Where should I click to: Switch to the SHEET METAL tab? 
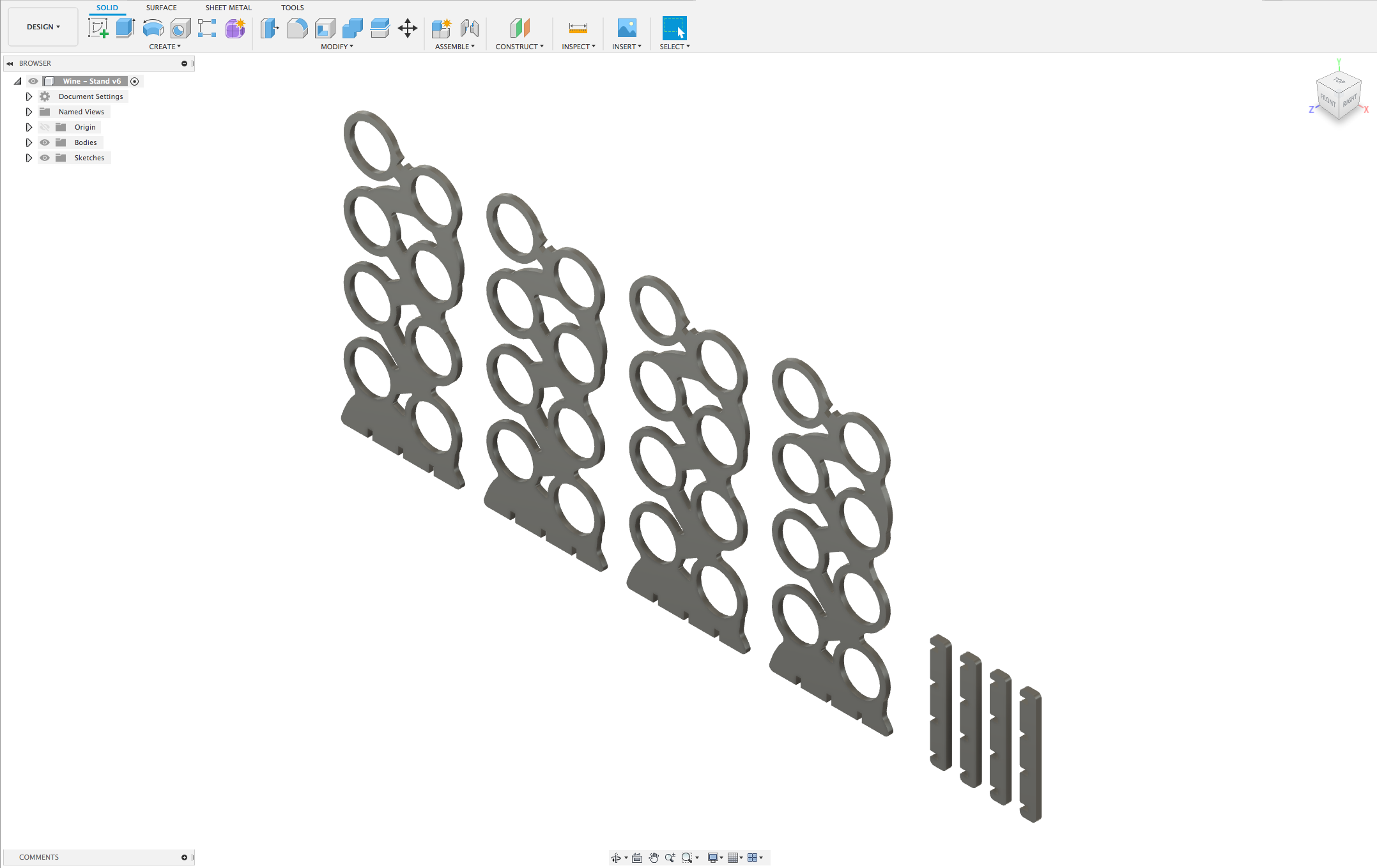[229, 8]
